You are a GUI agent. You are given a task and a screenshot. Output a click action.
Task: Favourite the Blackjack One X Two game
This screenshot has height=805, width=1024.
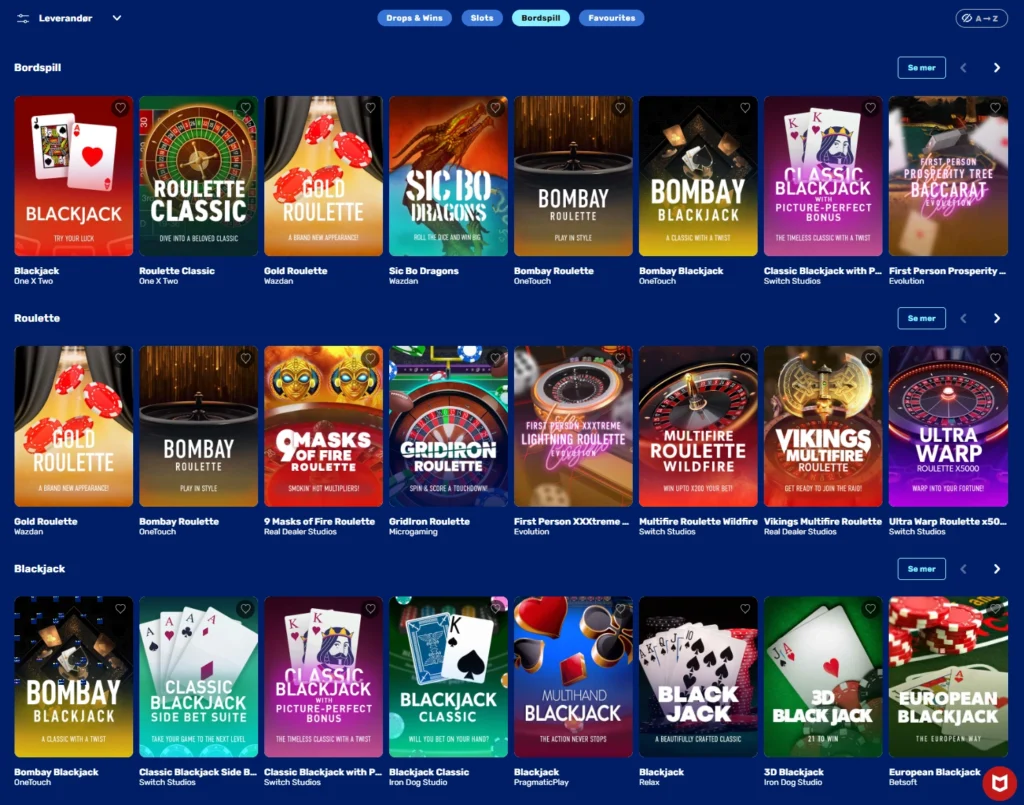point(120,108)
